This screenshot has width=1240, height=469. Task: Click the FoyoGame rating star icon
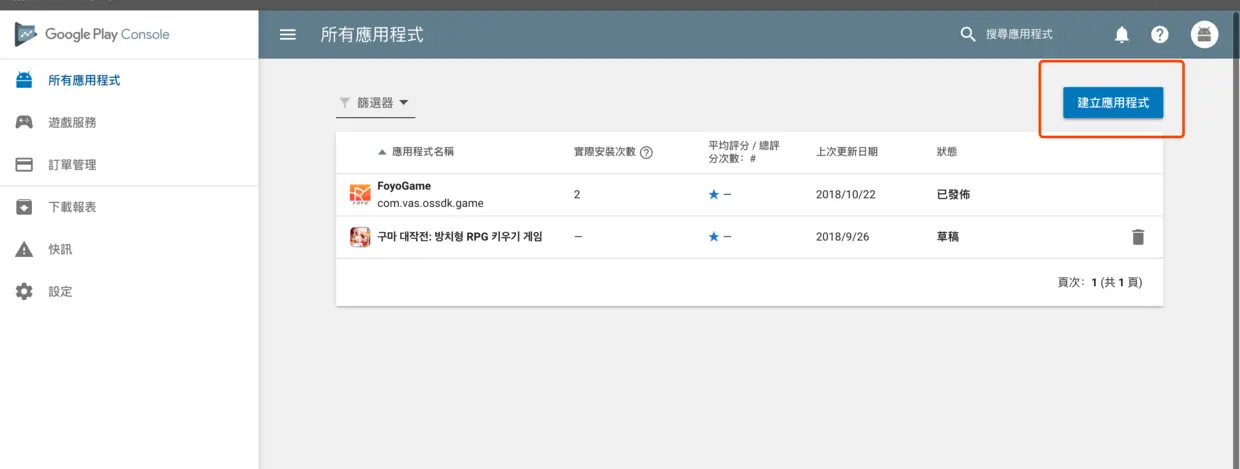pos(713,194)
